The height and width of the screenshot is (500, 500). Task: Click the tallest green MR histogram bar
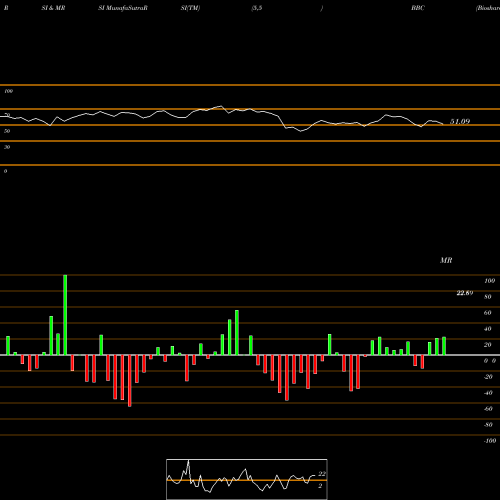pyautogui.click(x=65, y=315)
